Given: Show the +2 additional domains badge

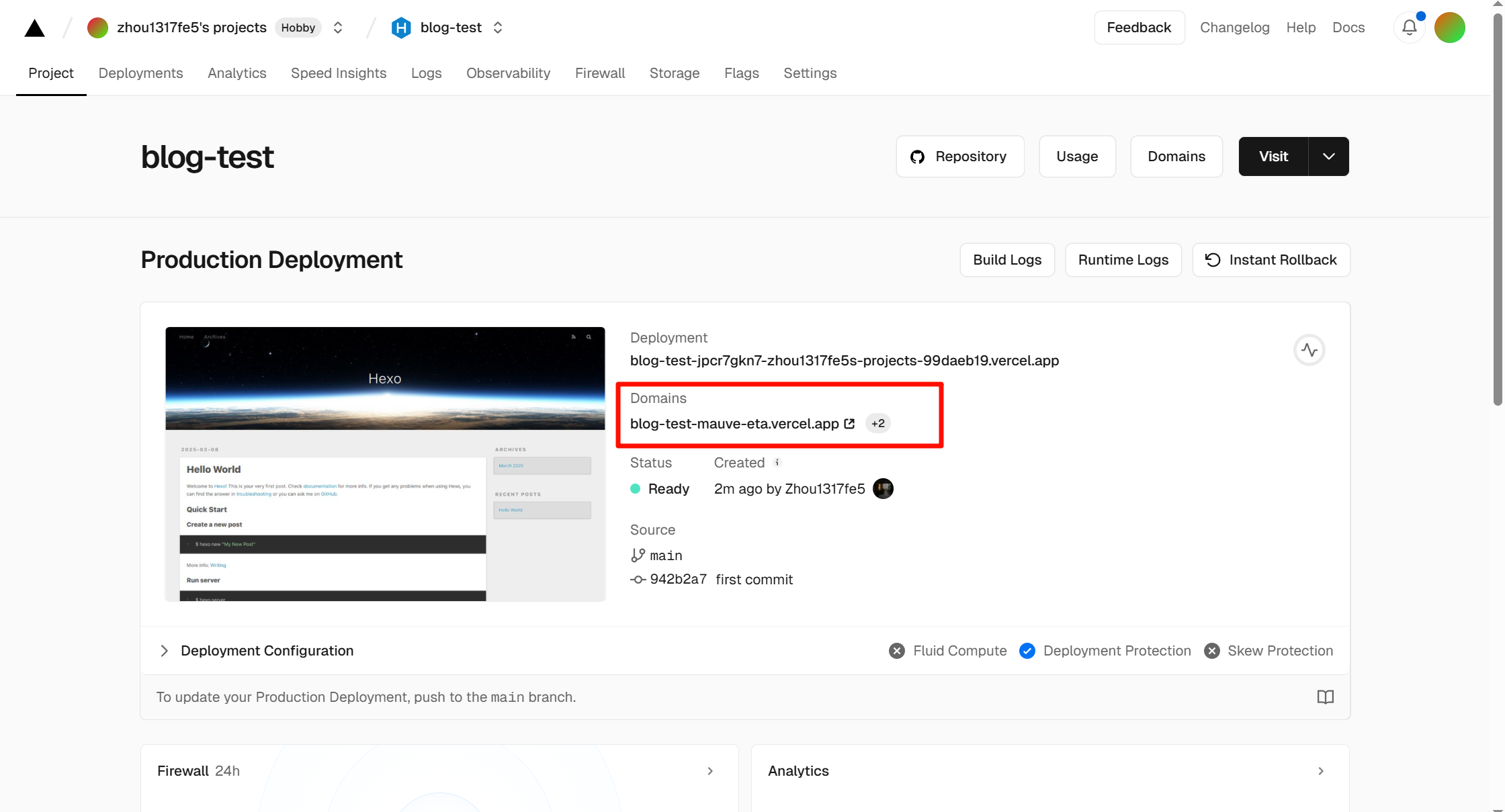Looking at the screenshot, I should click(x=878, y=424).
